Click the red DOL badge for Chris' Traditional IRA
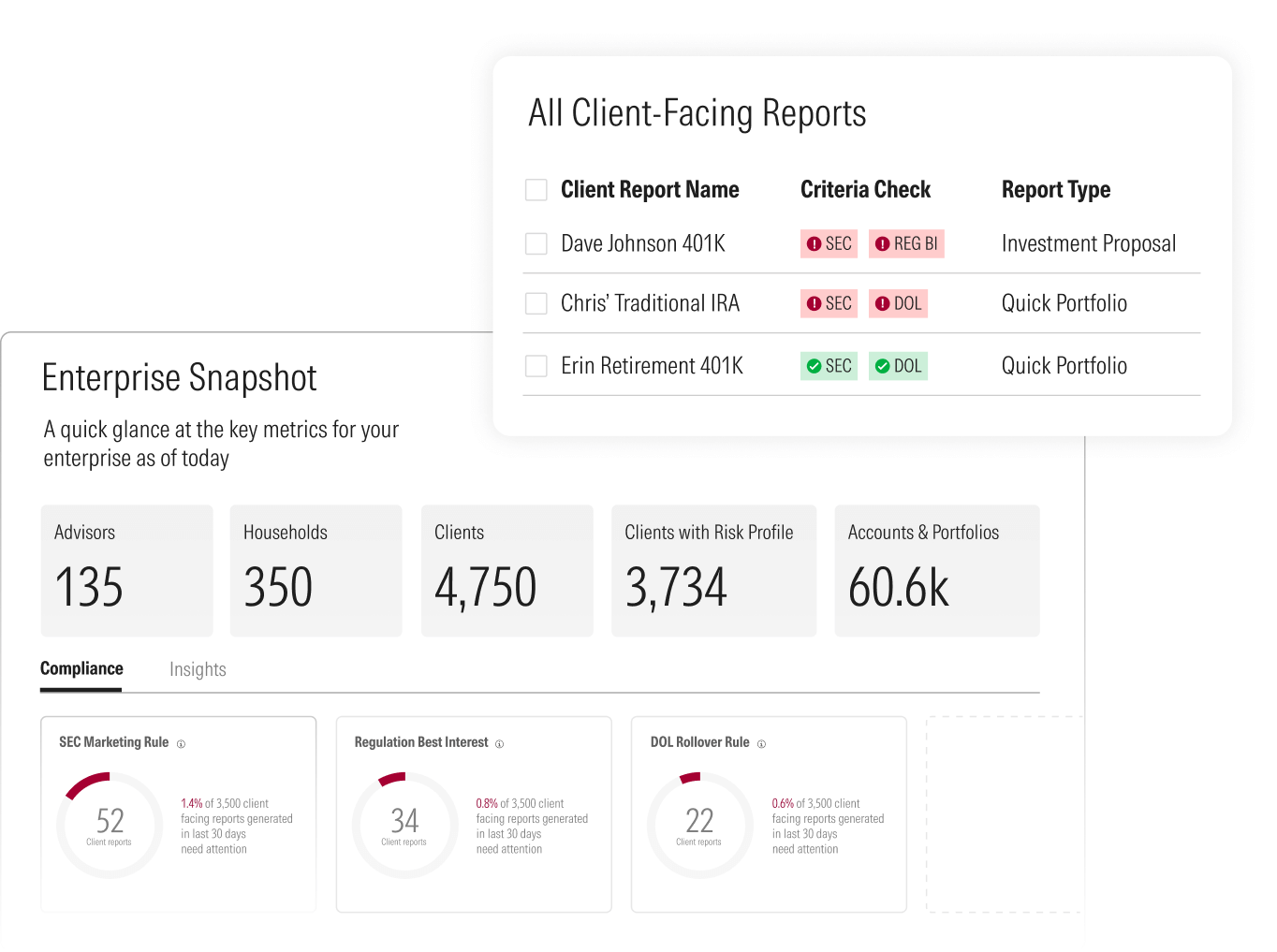 [898, 303]
